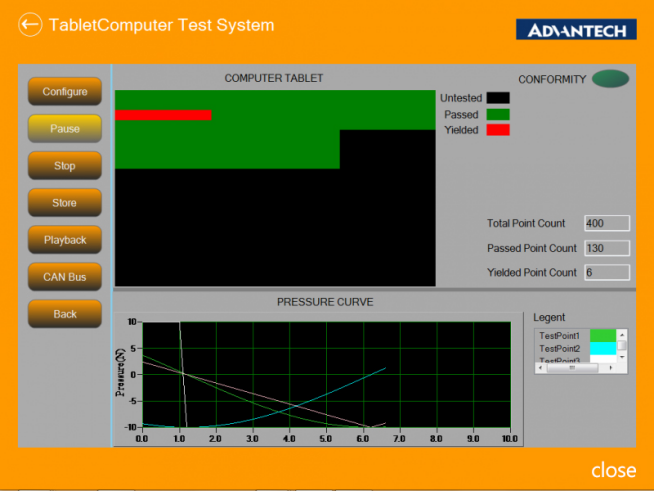Start Playback of recorded data

(64, 240)
